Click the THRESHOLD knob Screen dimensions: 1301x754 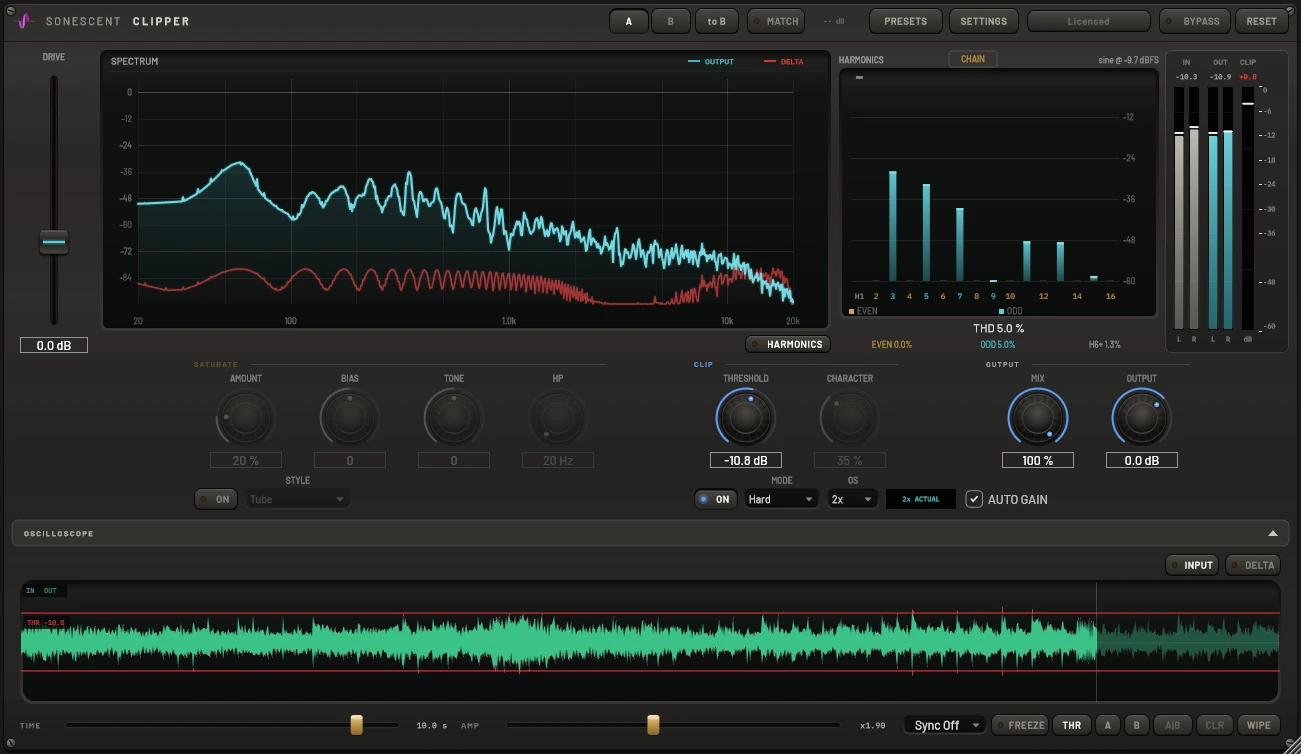click(x=746, y=417)
